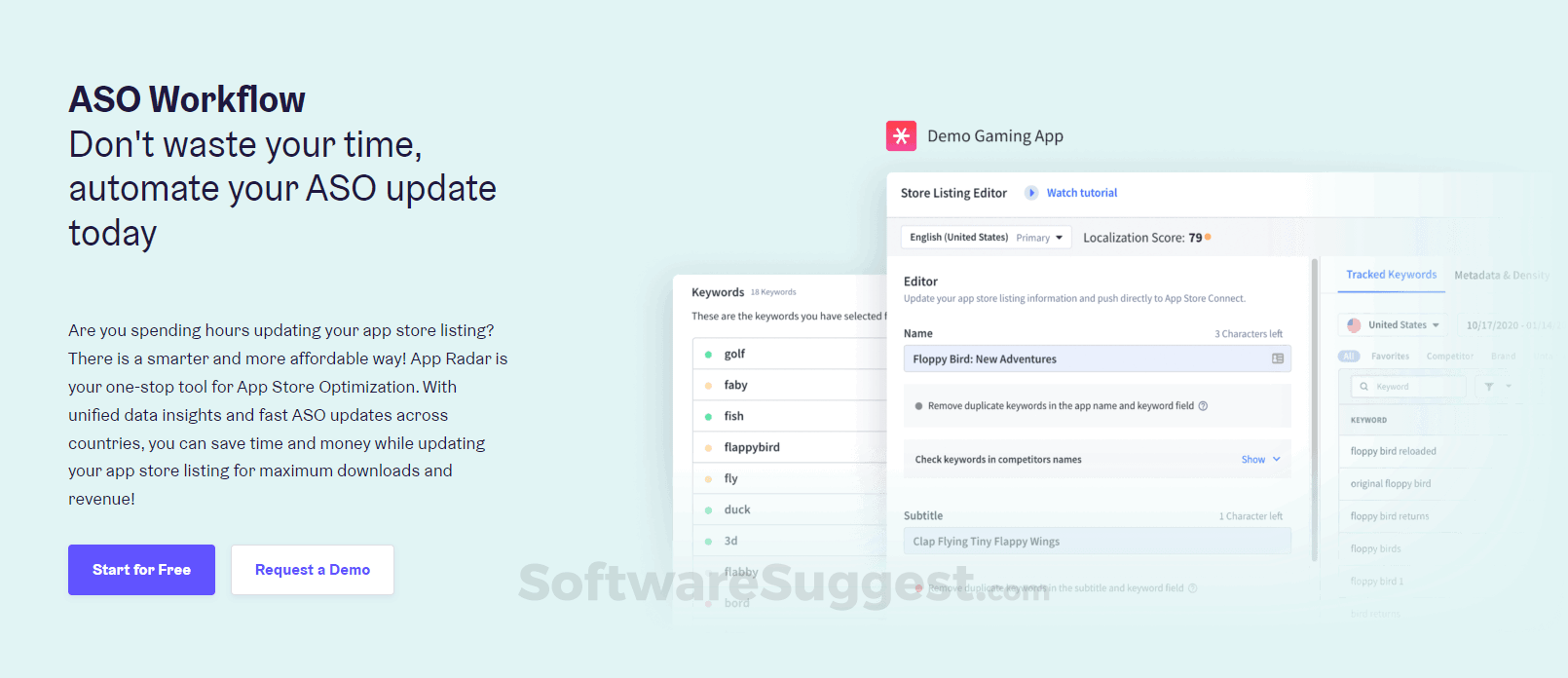This screenshot has height=678, width=1568.
Task: Click the Subtitle field Clap Flying Tiny Flappy Wings
Action: coord(1097,542)
